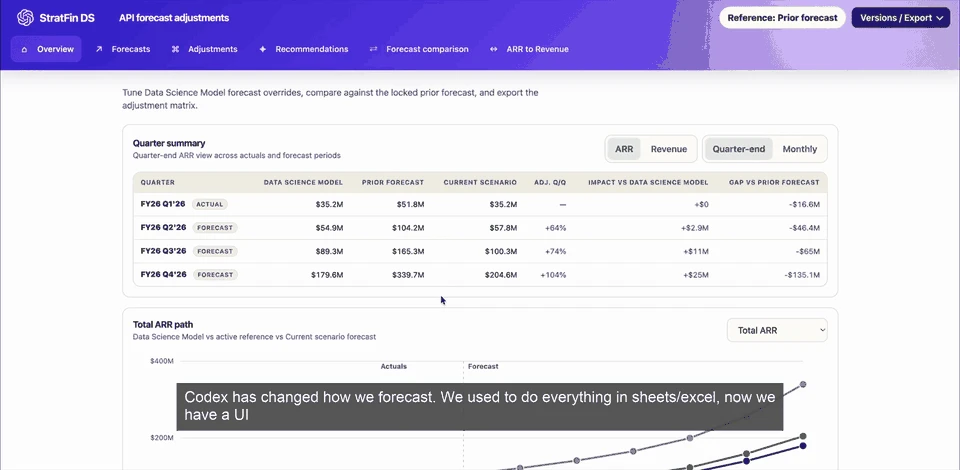This screenshot has width=960, height=470.
Task: Click the Impact vs Data Science Model header
Action: click(x=648, y=182)
